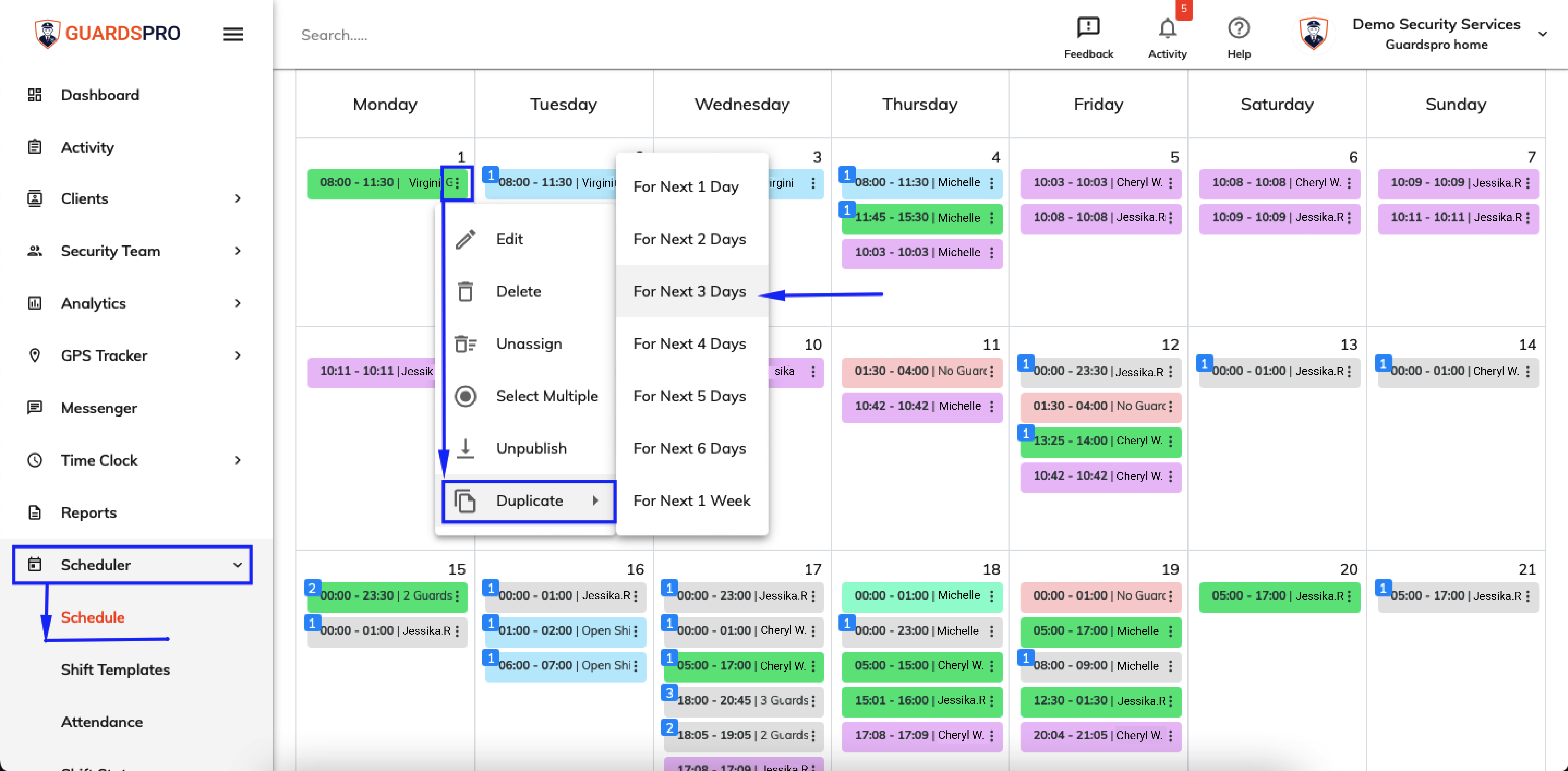This screenshot has height=771, width=1568.
Task: Click the Reports document icon
Action: coord(35,512)
